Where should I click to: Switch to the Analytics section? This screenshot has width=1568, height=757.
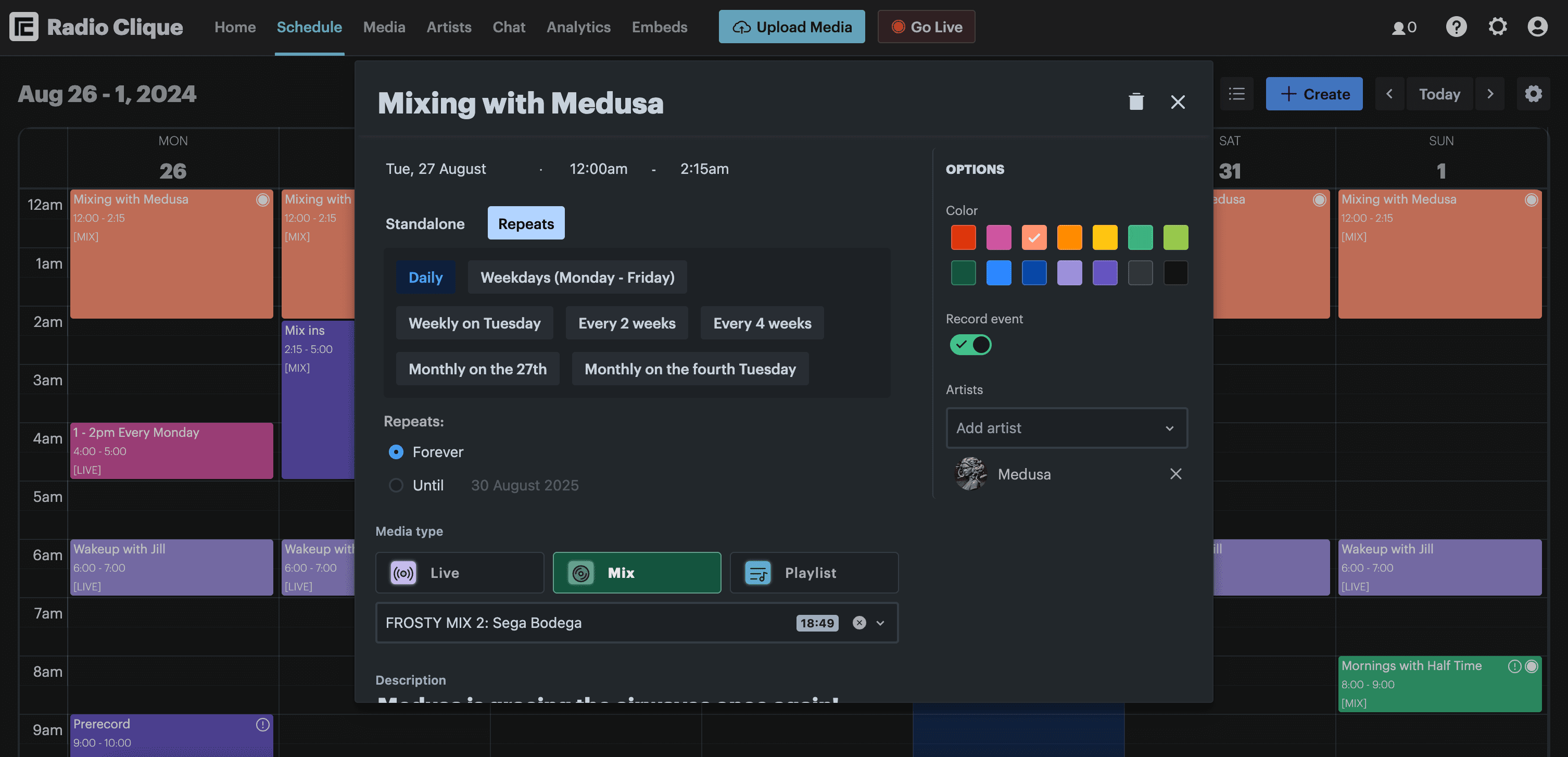tap(578, 27)
